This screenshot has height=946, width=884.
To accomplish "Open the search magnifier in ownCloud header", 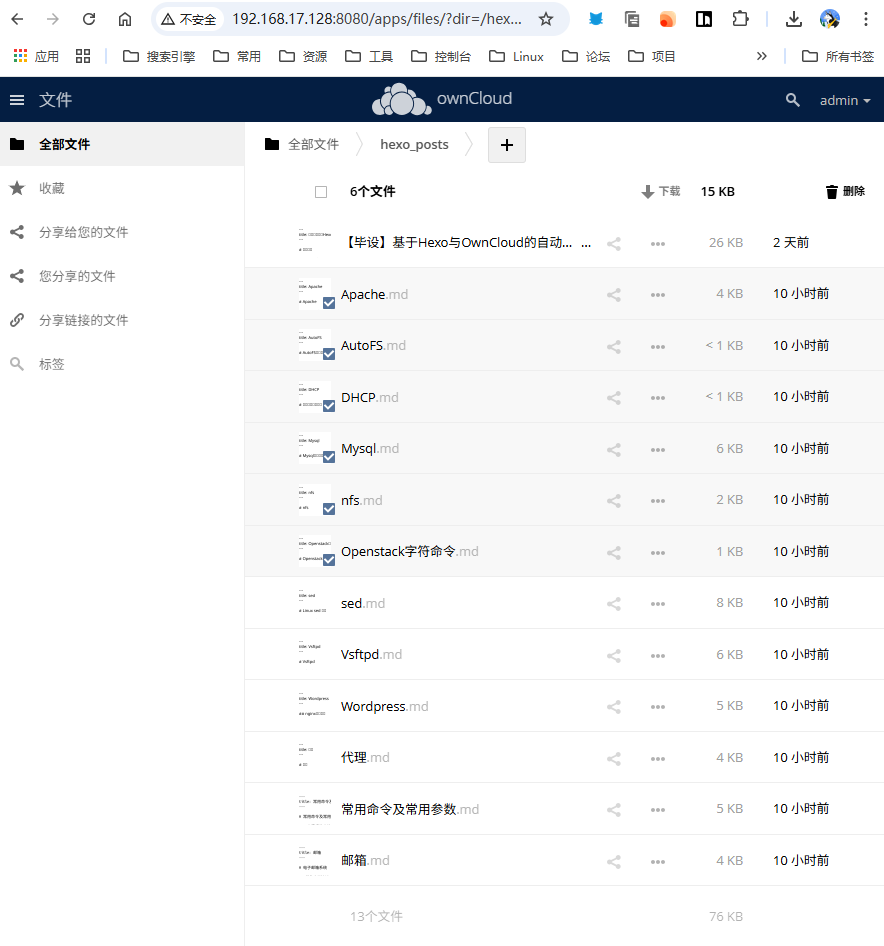I will pos(793,100).
